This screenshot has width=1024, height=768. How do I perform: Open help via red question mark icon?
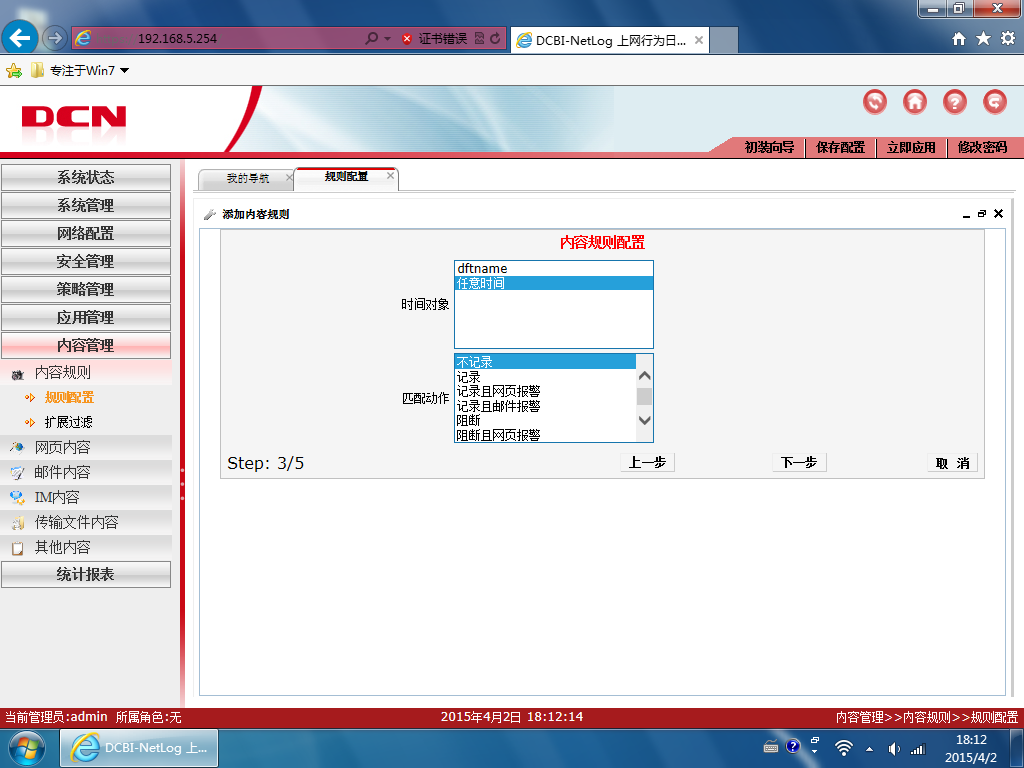tap(954, 102)
